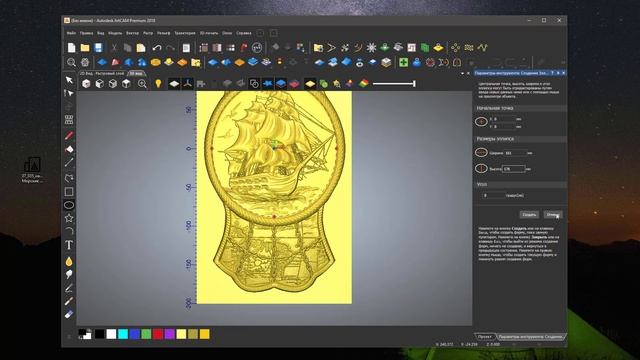Pick the yellow droplet fill tool

coord(69,261)
